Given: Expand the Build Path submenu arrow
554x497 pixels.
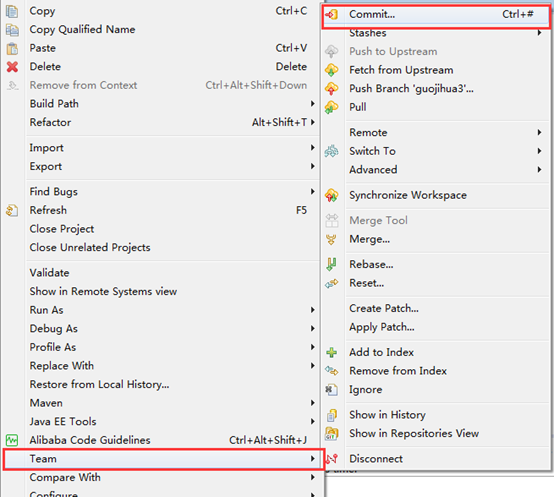Looking at the screenshot, I should (312, 104).
